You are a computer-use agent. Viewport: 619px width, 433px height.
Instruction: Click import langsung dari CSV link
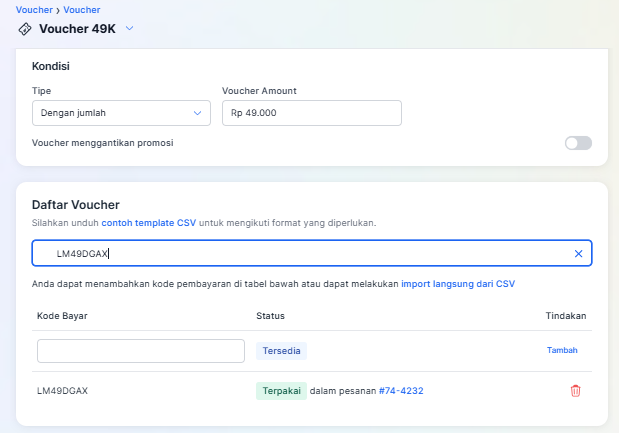coord(458,284)
